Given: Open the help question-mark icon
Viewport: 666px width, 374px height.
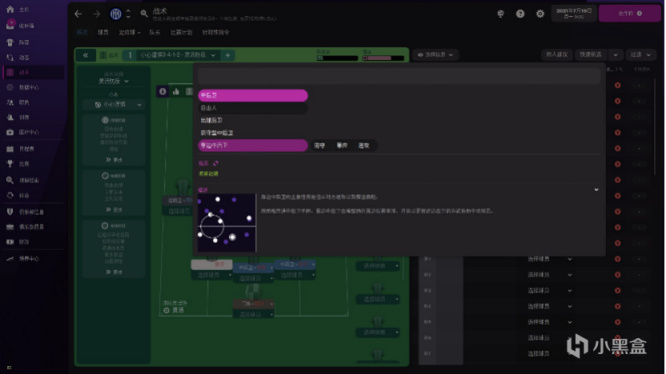Looking at the screenshot, I should pyautogui.click(x=520, y=14).
